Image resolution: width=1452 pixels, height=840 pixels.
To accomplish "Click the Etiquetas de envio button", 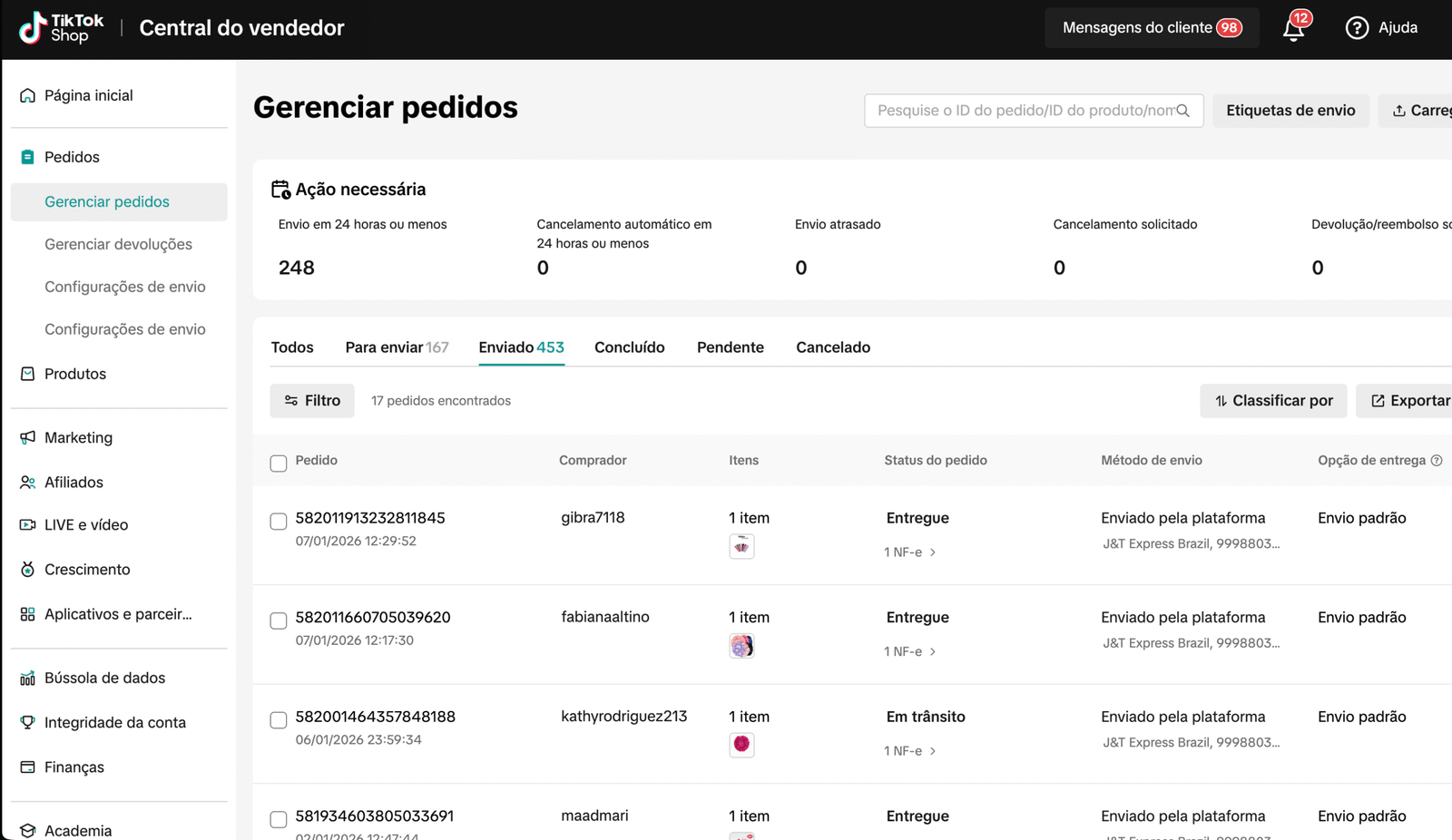I will click(1290, 111).
